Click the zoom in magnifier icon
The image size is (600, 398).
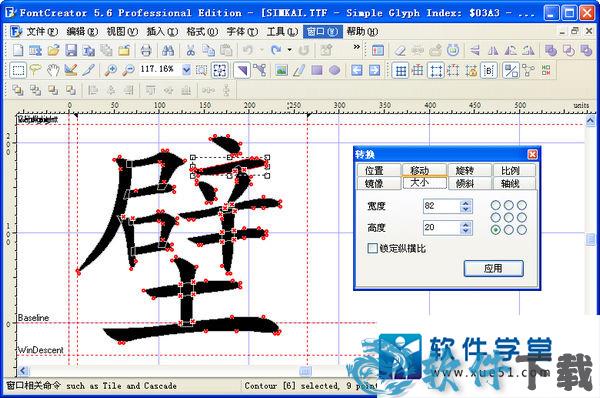point(111,70)
